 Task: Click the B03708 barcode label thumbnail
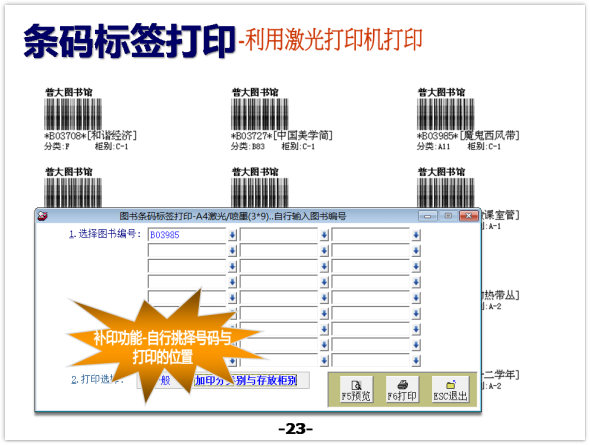tap(73, 114)
